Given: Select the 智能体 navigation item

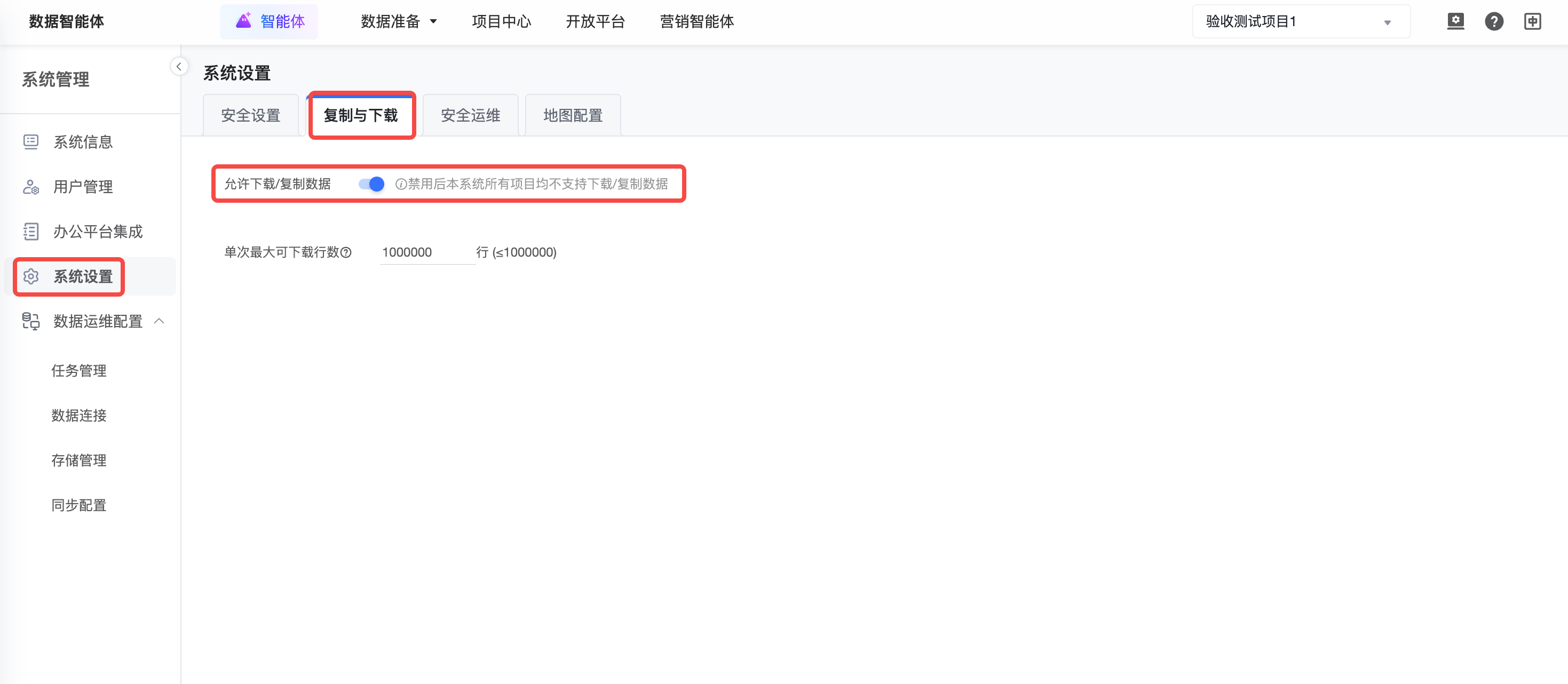Looking at the screenshot, I should click(x=269, y=21).
